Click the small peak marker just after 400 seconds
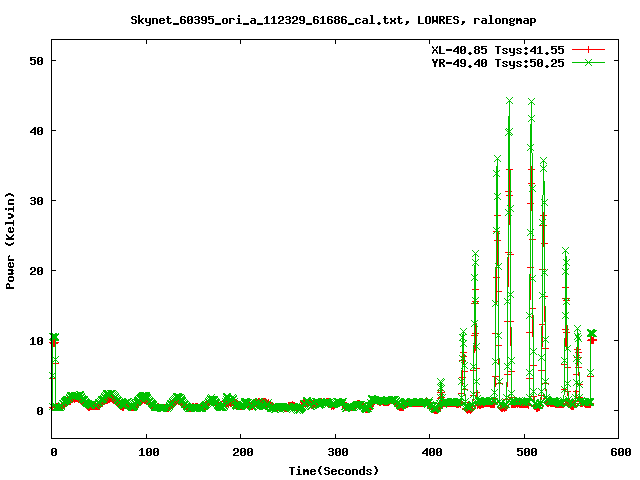 click(x=441, y=383)
